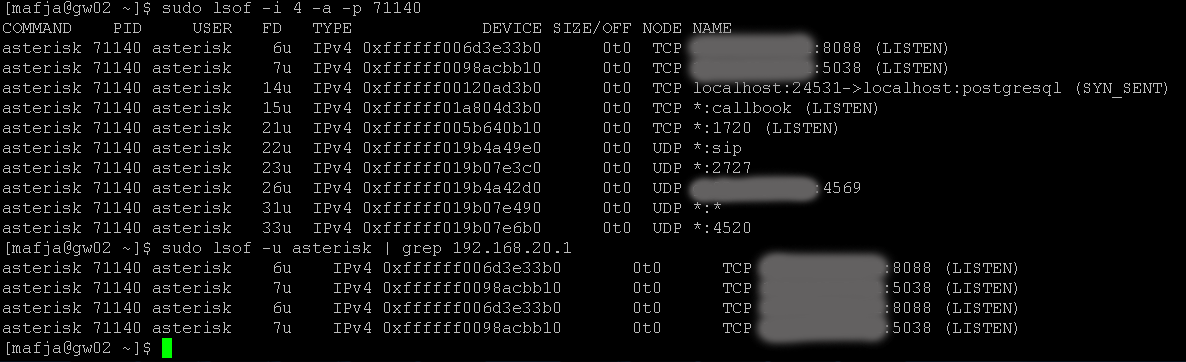Click the COMMAND column header
Image resolution: width=1186 pixels, height=362 pixels.
(x=37, y=28)
